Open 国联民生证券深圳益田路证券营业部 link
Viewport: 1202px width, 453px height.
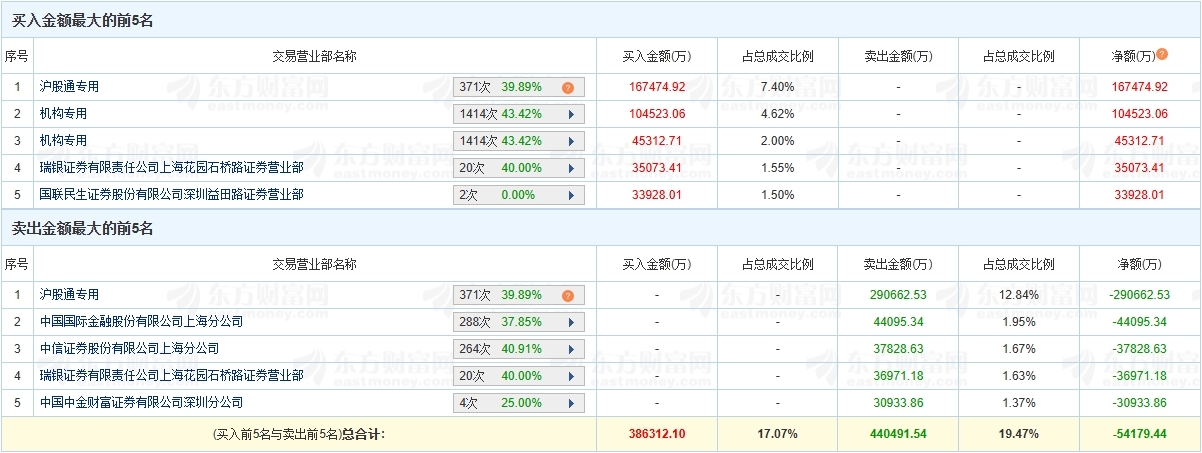tap(171, 195)
